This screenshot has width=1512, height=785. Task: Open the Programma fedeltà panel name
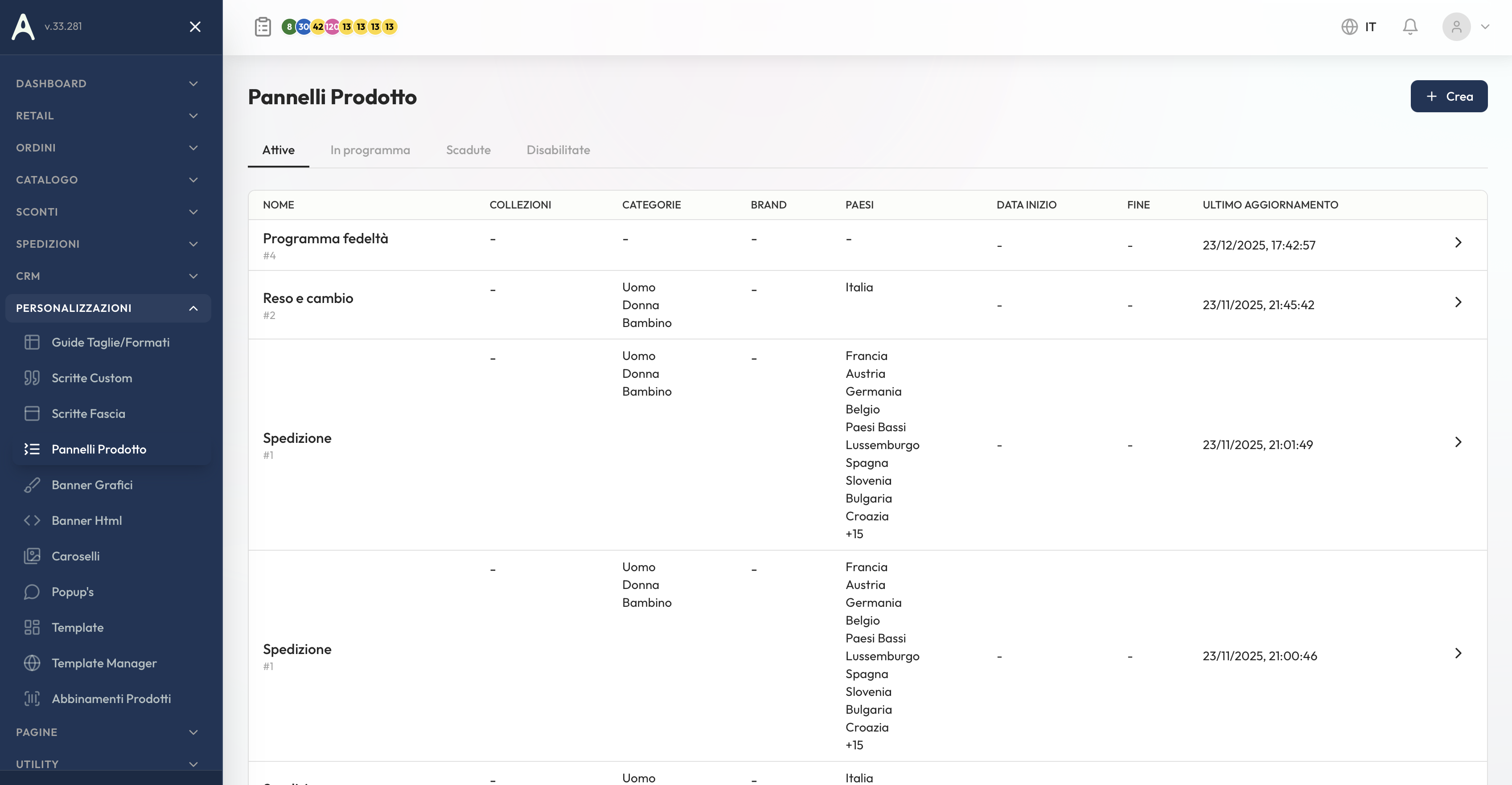325,238
